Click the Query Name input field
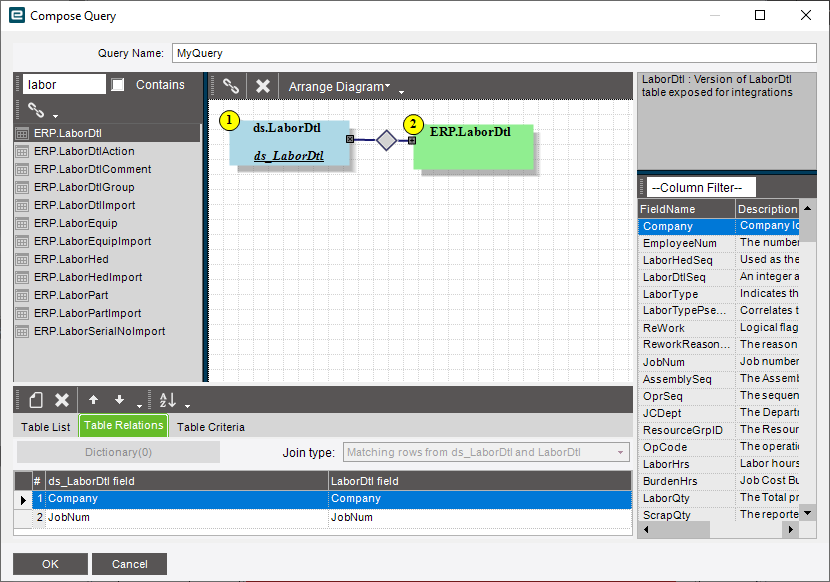830x582 pixels. pyautogui.click(x=494, y=53)
